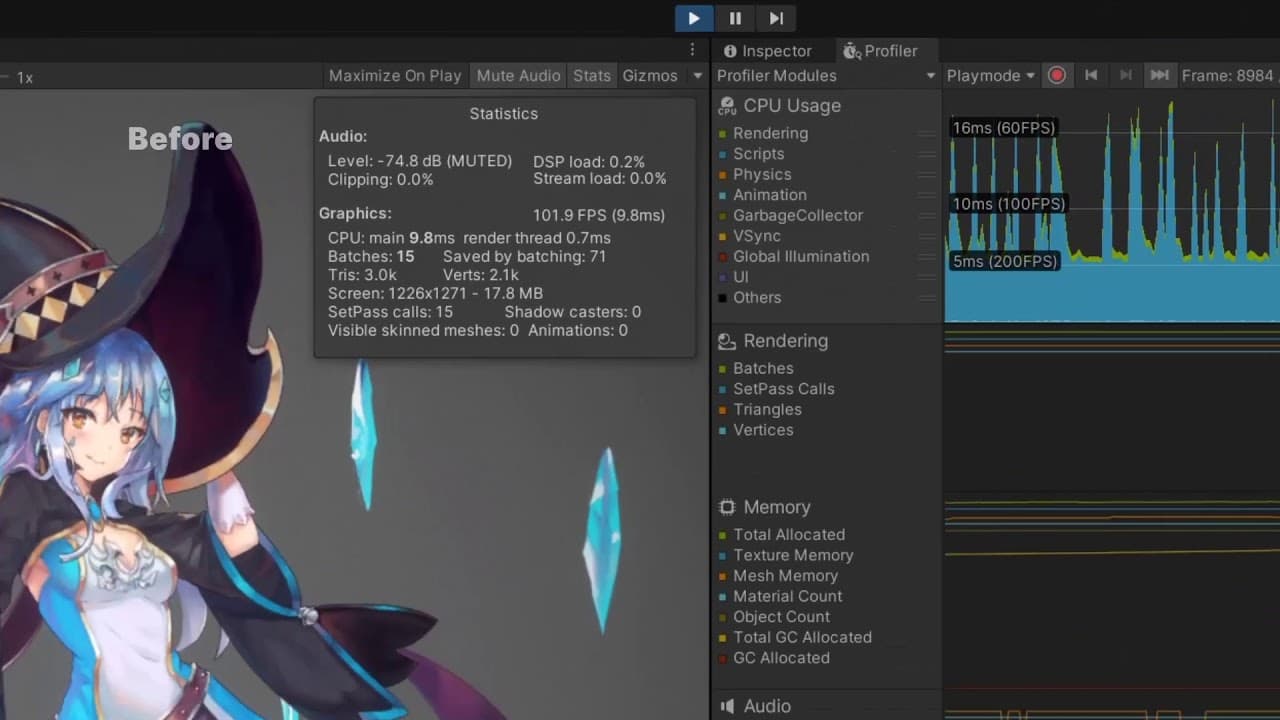
Task: Toggle the profiler Record button
Action: 1057,75
